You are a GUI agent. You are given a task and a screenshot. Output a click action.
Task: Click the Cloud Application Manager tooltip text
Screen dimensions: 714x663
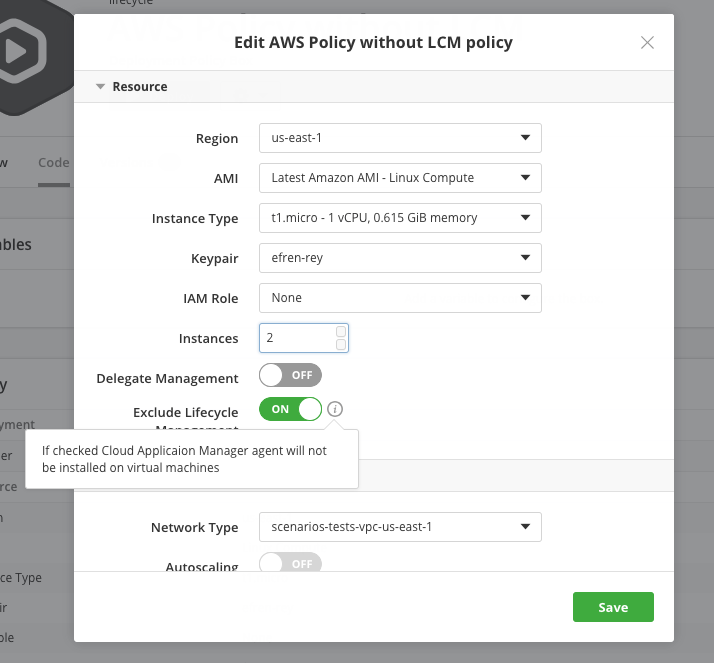(184, 459)
